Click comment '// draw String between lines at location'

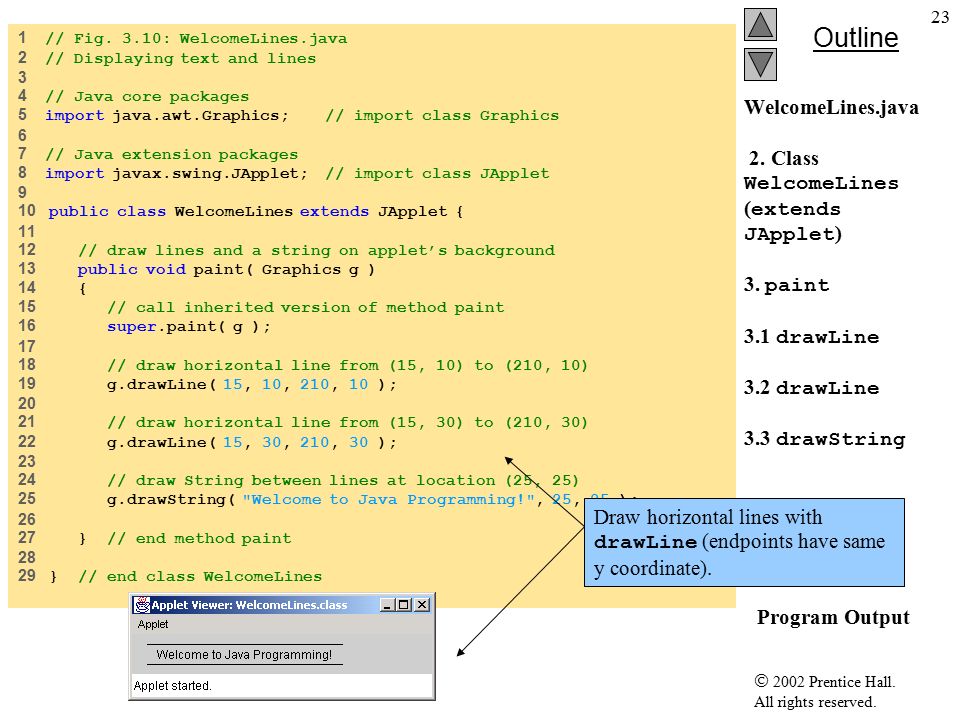(303, 480)
